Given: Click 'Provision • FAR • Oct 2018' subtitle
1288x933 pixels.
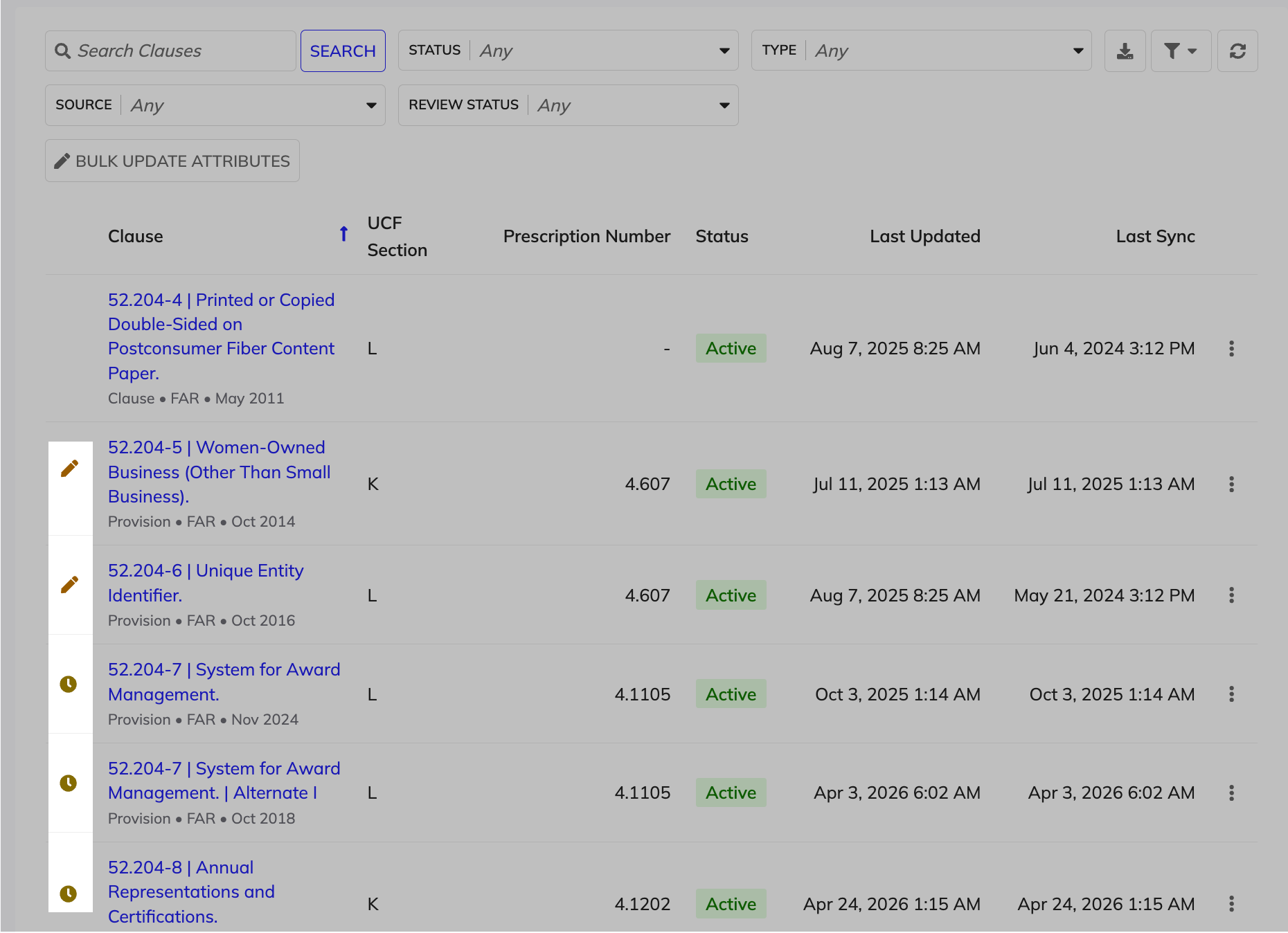Looking at the screenshot, I should [x=202, y=819].
